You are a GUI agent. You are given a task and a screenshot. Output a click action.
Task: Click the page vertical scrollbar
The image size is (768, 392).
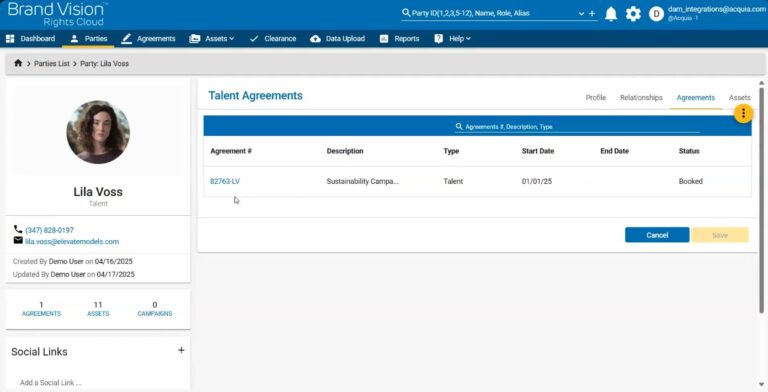tap(761, 196)
